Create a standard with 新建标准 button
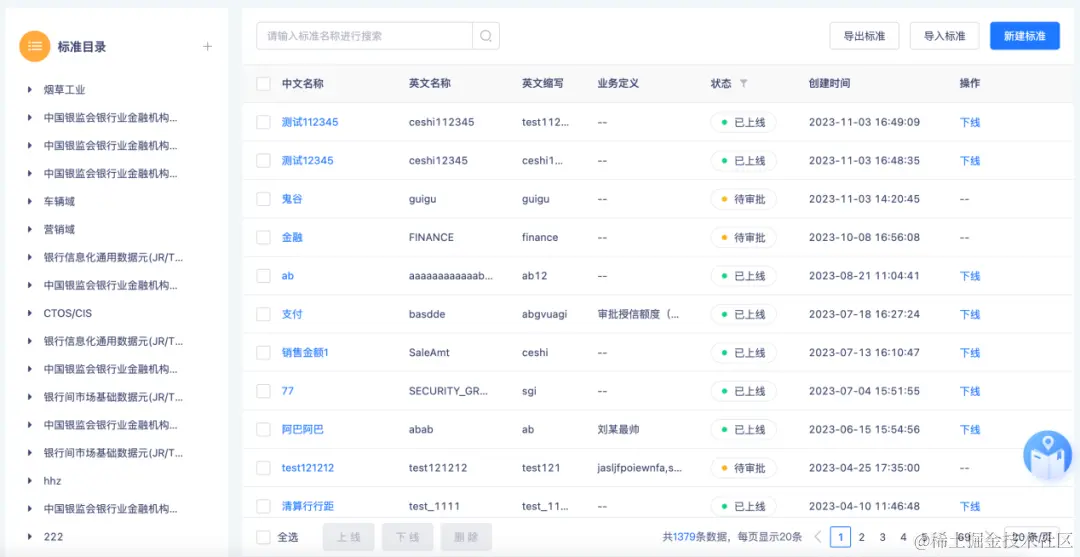The width and height of the screenshot is (1080, 557). click(x=1025, y=36)
